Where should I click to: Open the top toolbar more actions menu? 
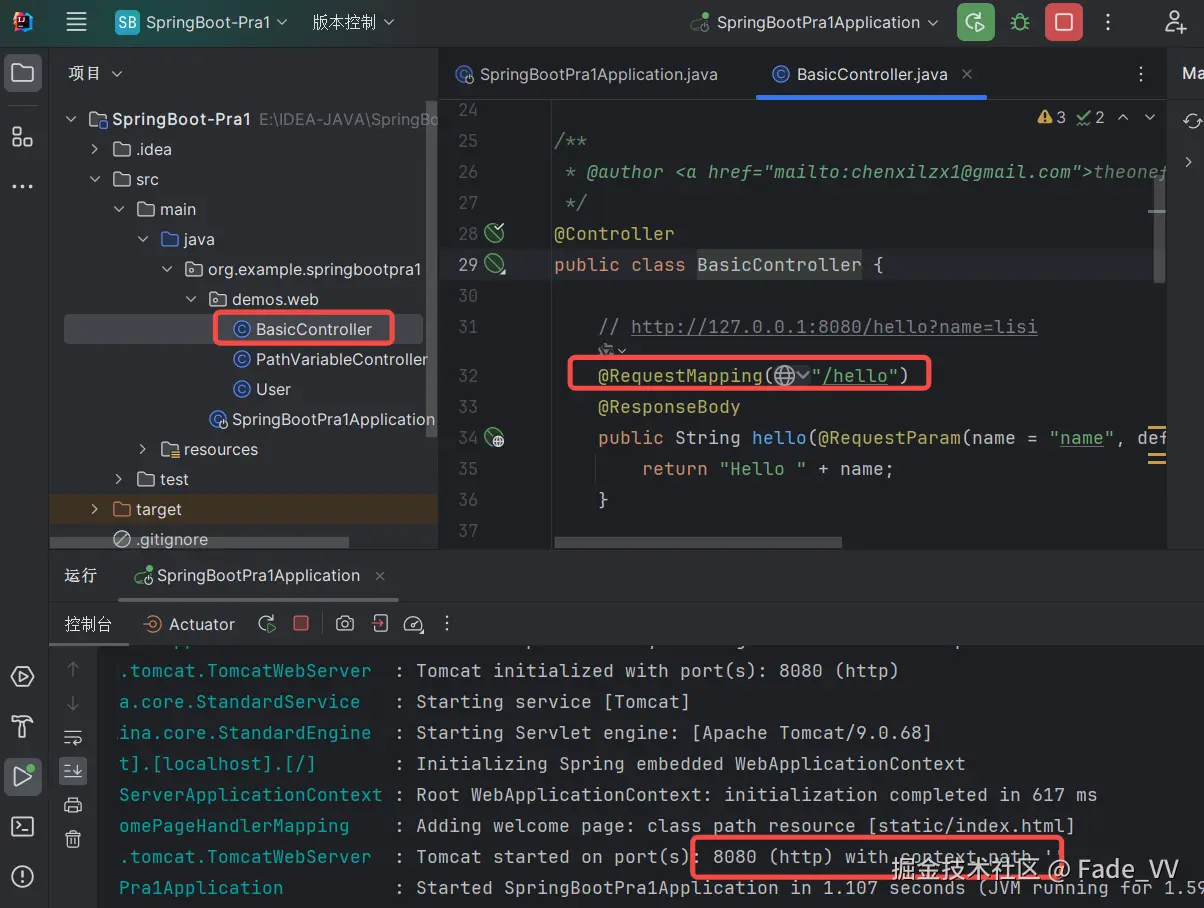1108,22
